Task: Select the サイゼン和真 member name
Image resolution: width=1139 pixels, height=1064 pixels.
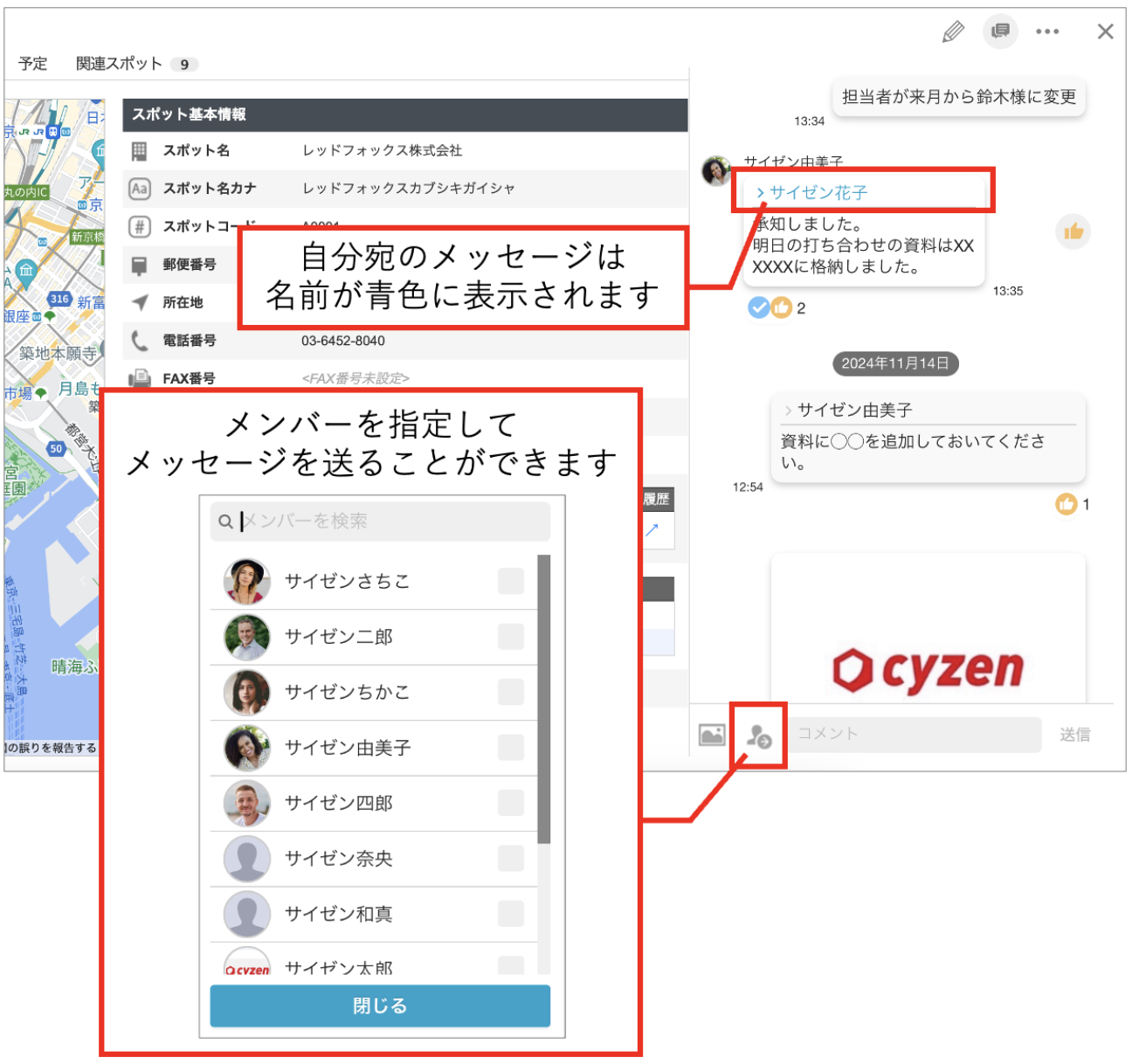Action: [x=339, y=914]
